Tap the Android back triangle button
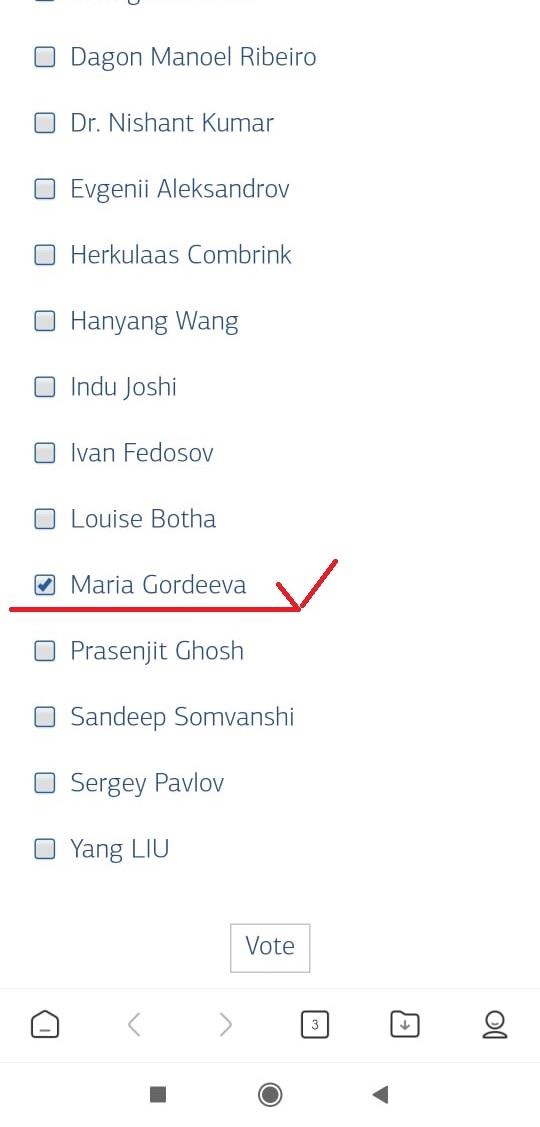540x1127 pixels. tap(380, 1095)
